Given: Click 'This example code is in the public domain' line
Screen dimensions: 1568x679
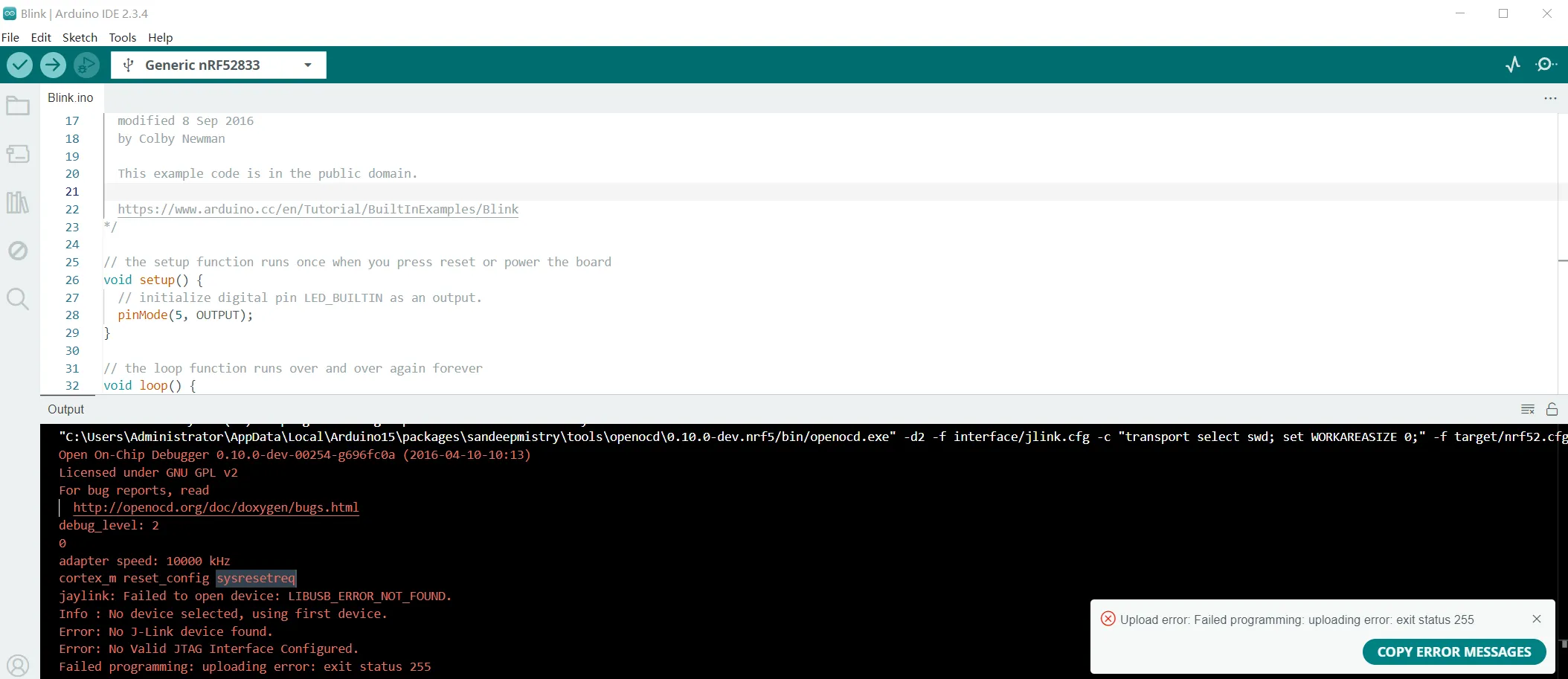Looking at the screenshot, I should [x=267, y=174].
